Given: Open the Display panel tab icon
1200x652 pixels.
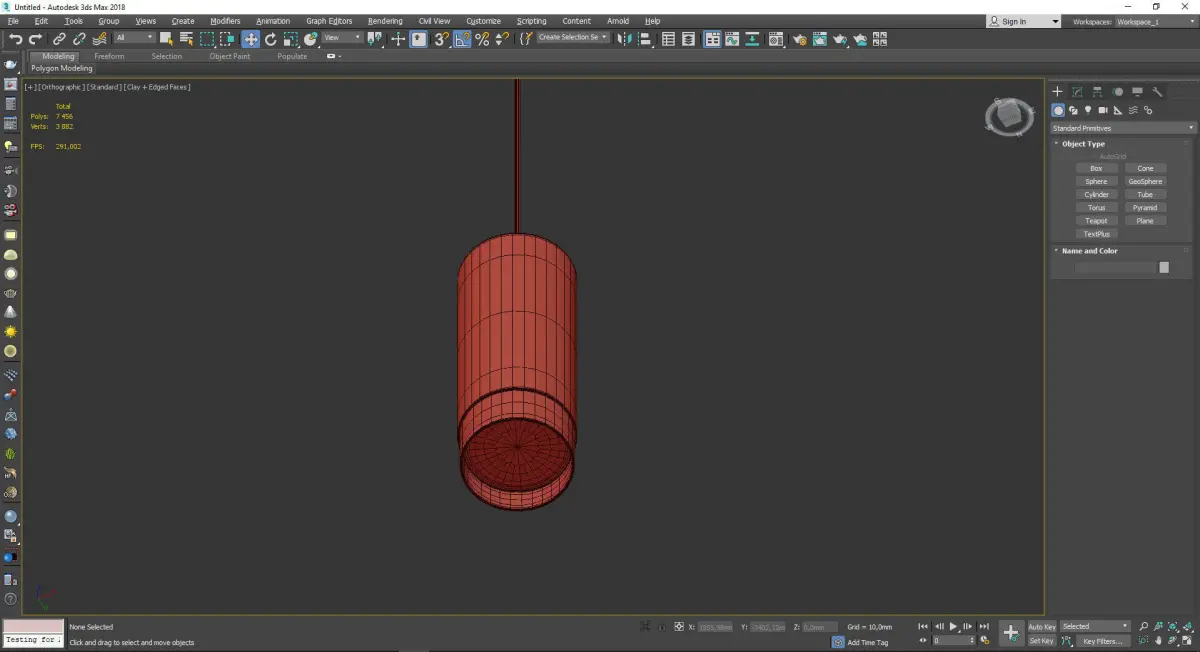Looking at the screenshot, I should 1137,91.
